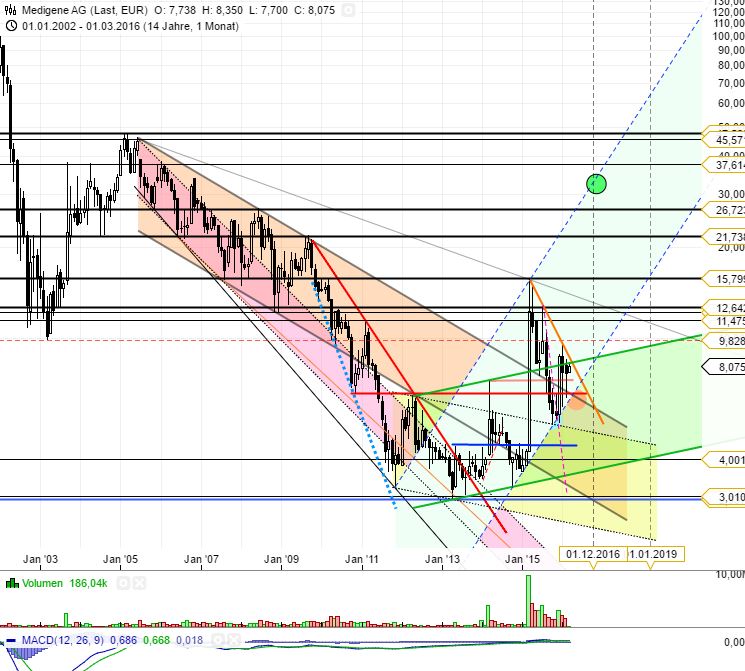This screenshot has height=671, width=745.
Task: Select the MACD(12, 26, 9) label
Action: (63, 641)
